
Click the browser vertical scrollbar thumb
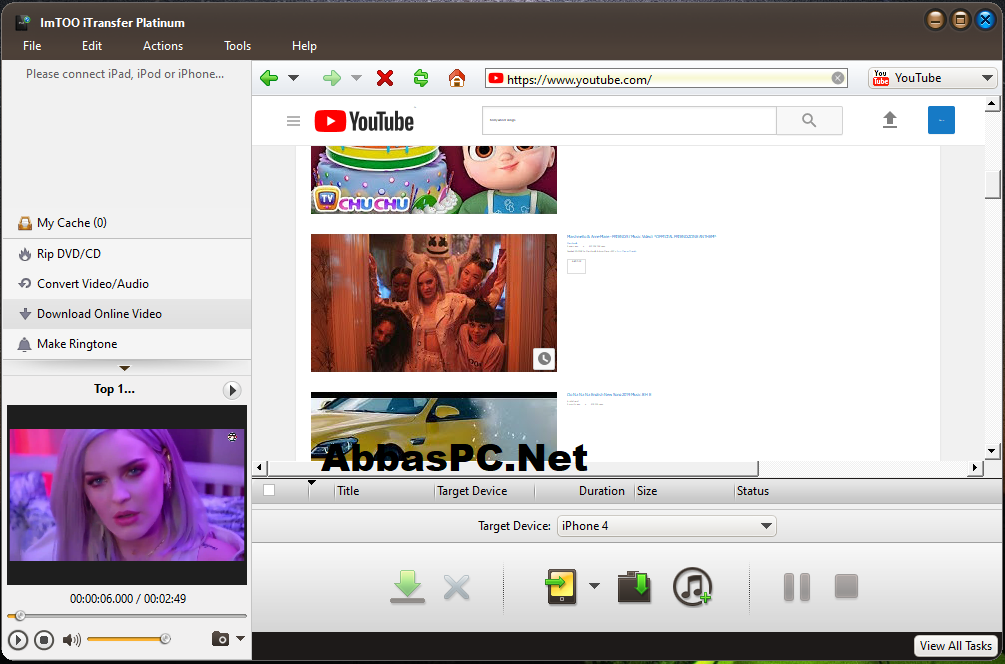pyautogui.click(x=992, y=185)
